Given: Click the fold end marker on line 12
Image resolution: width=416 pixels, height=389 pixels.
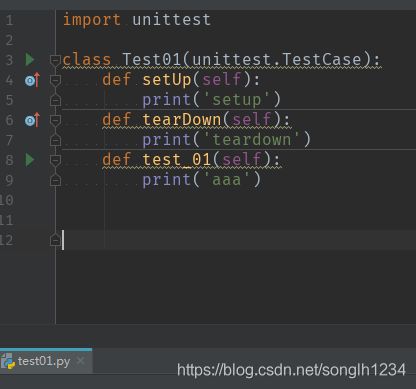Looking at the screenshot, I should click(x=55, y=240).
